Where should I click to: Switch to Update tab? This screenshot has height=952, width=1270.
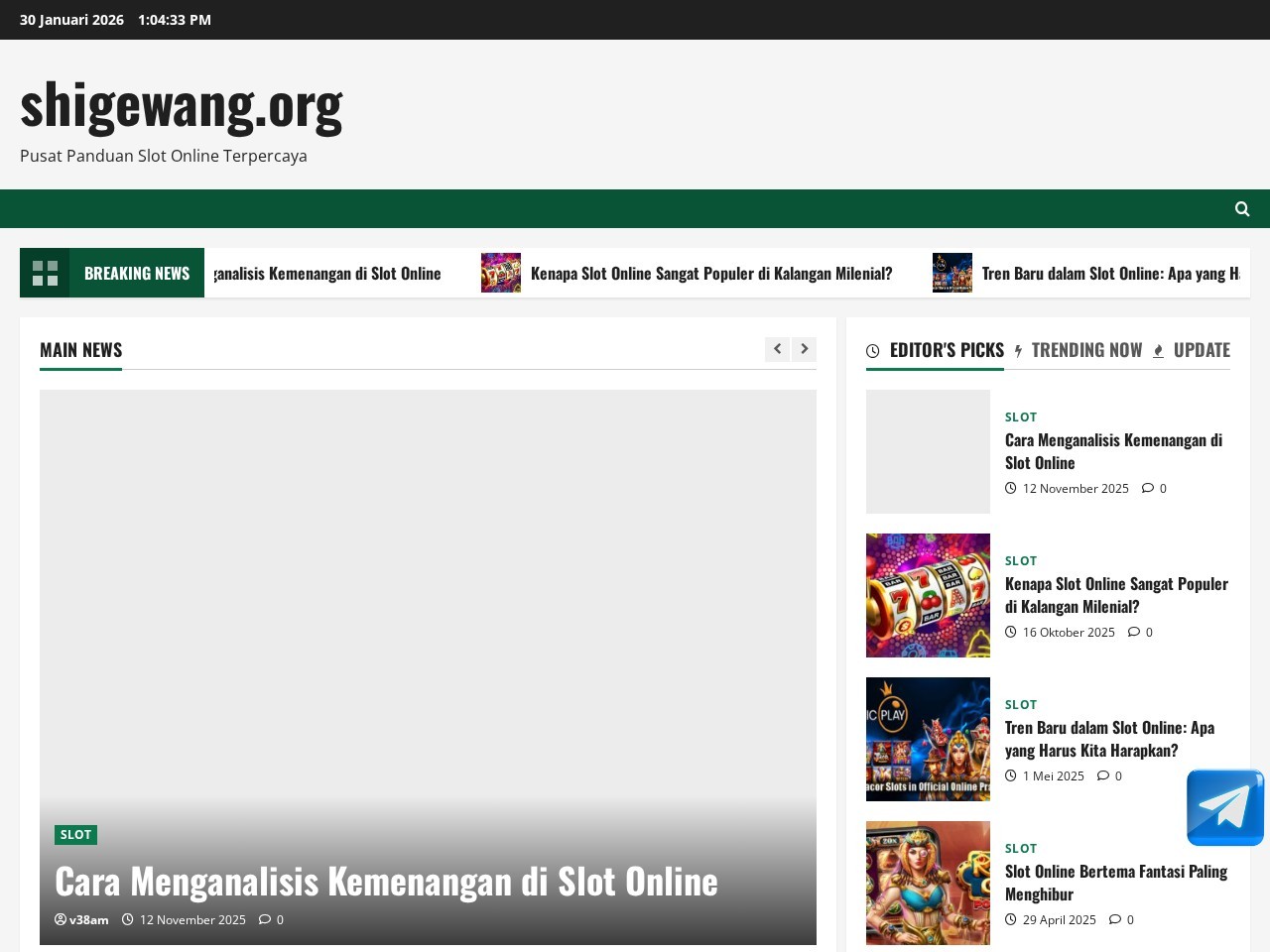pos(1192,350)
